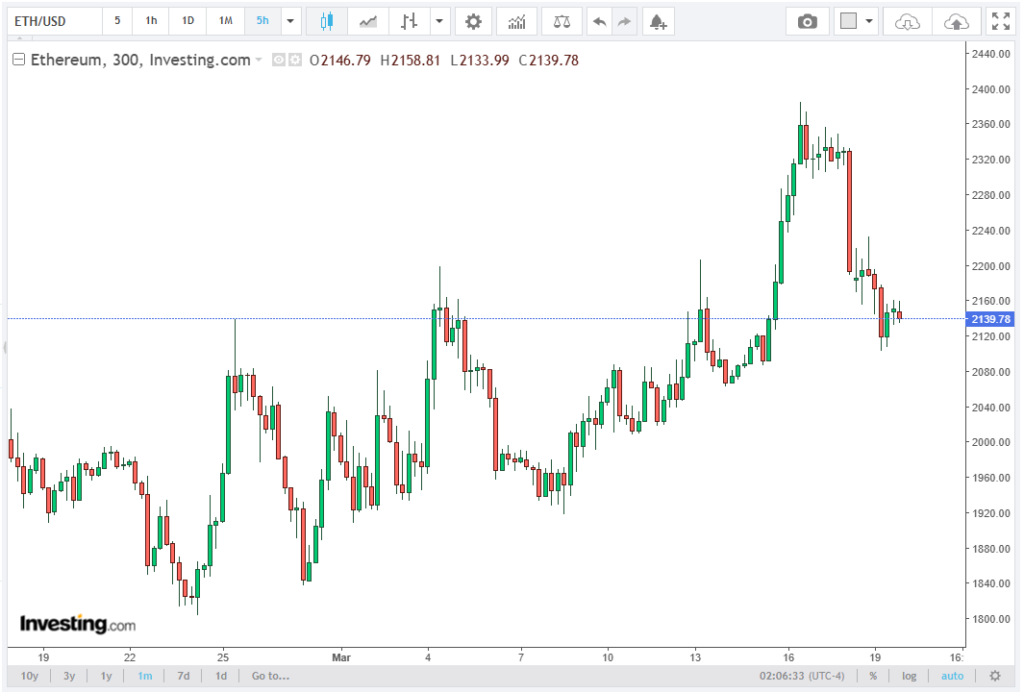The width and height of the screenshot is (1024, 693).
Task: Load chart layout with cloud download icon
Action: pos(907,21)
